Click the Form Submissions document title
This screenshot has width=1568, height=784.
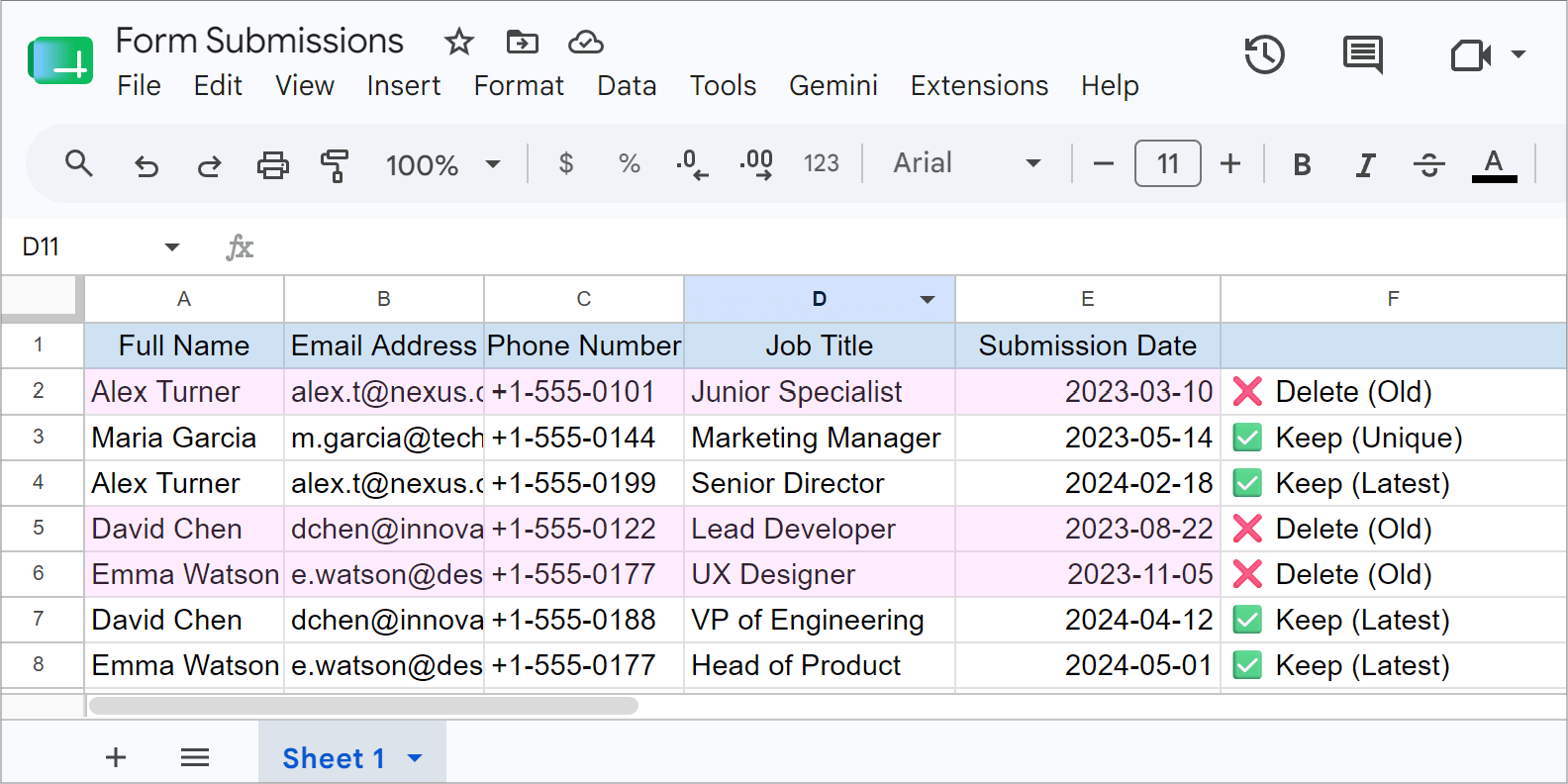259,41
